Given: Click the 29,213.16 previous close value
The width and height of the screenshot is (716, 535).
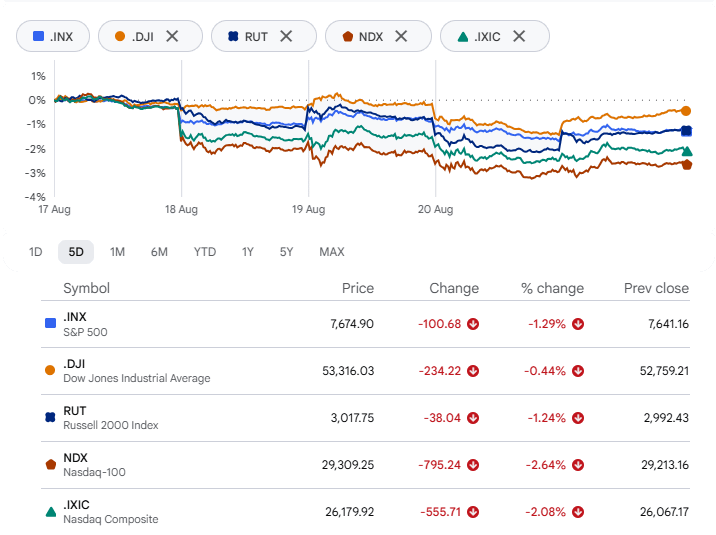Looking at the screenshot, I should (665, 465).
